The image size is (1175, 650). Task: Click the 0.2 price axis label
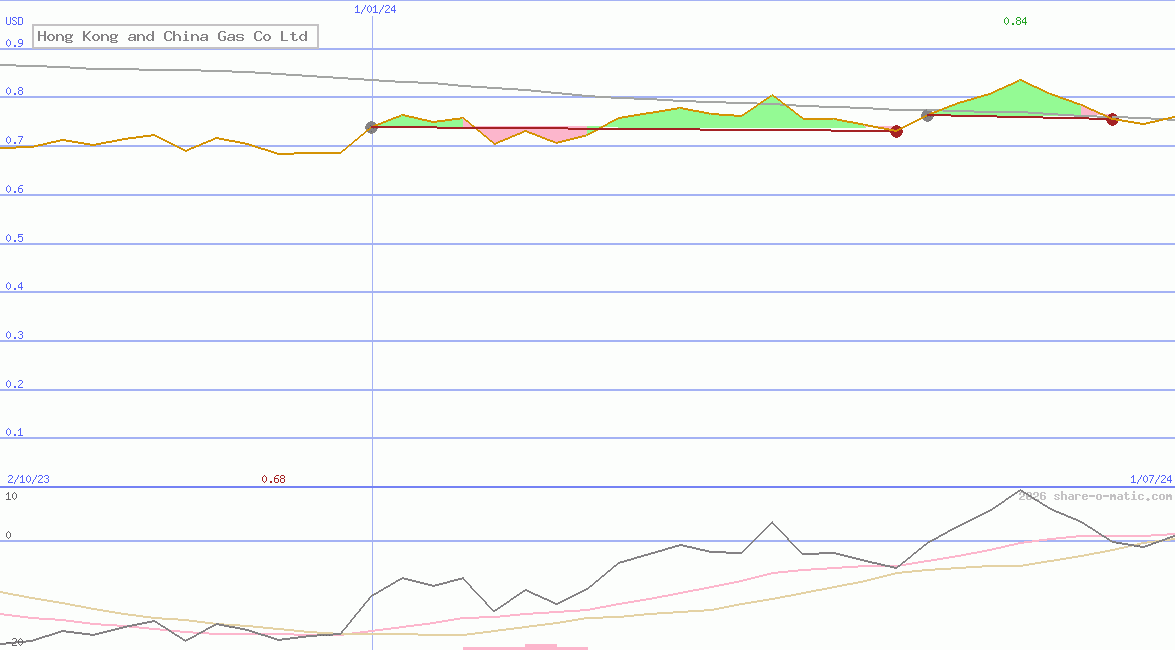coord(14,384)
